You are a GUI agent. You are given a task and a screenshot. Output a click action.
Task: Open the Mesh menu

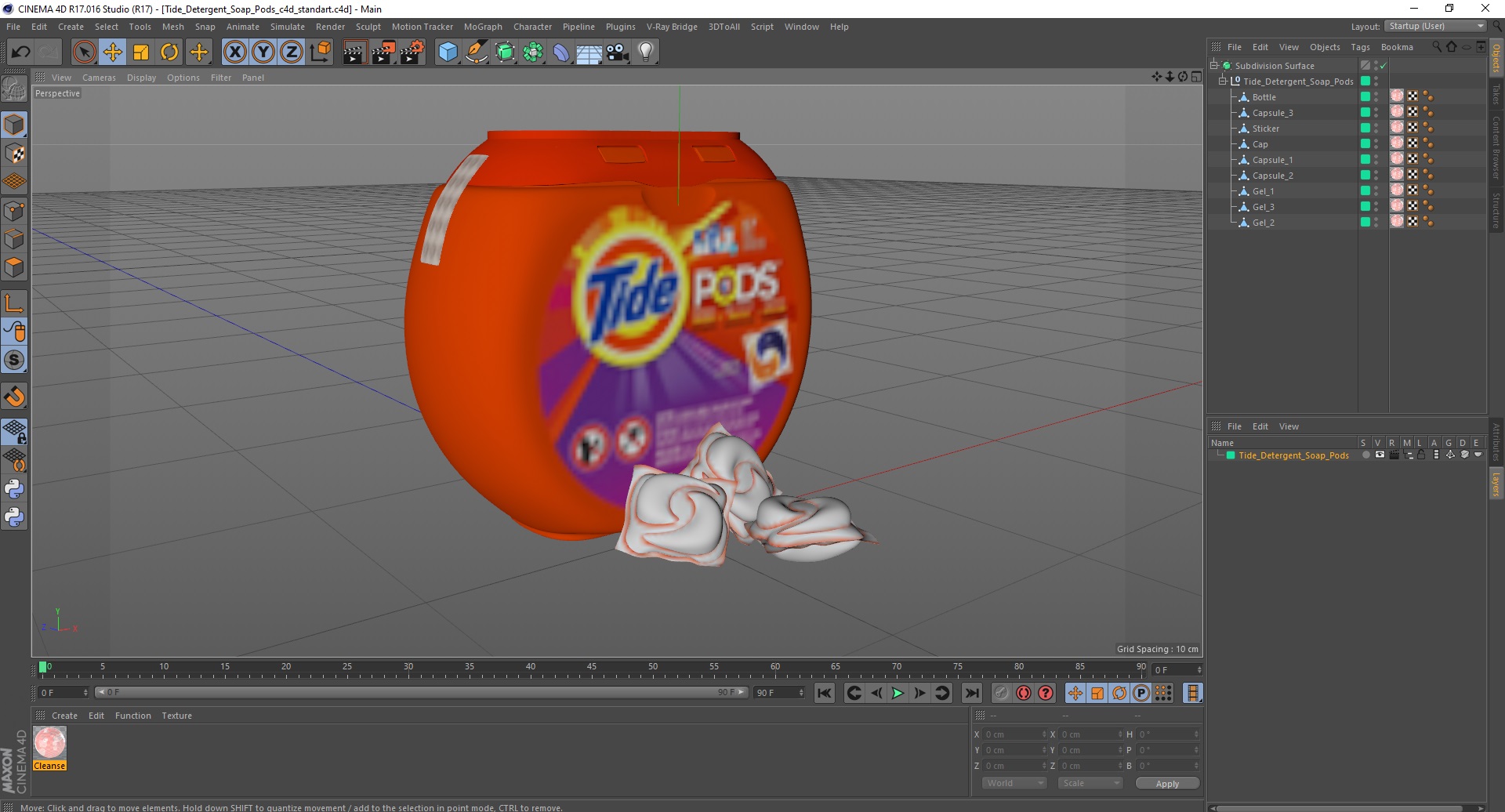(172, 27)
